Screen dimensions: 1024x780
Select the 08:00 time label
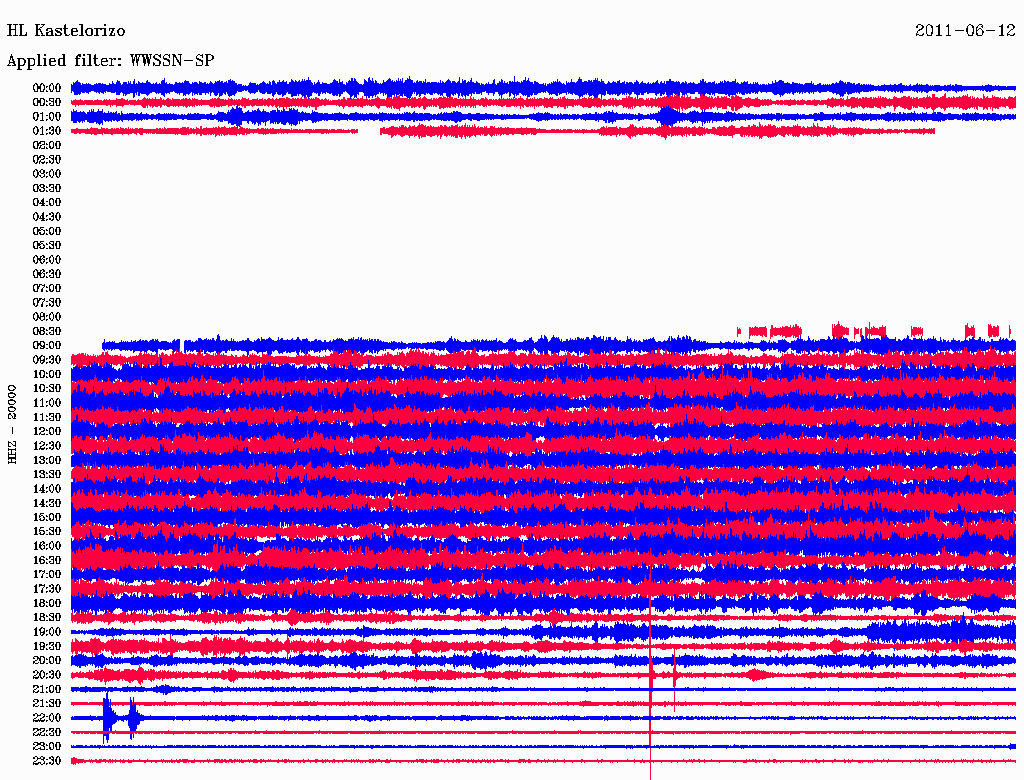tap(47, 317)
